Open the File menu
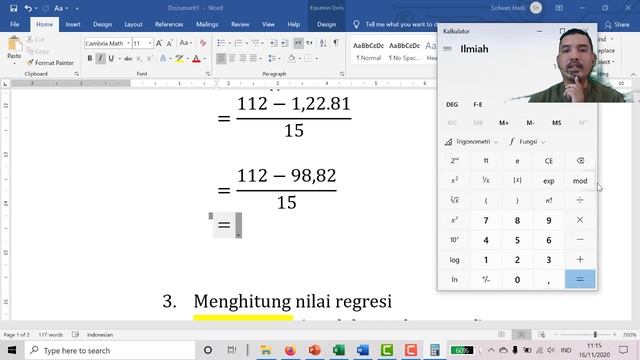This screenshot has height=360, width=640. [15, 24]
